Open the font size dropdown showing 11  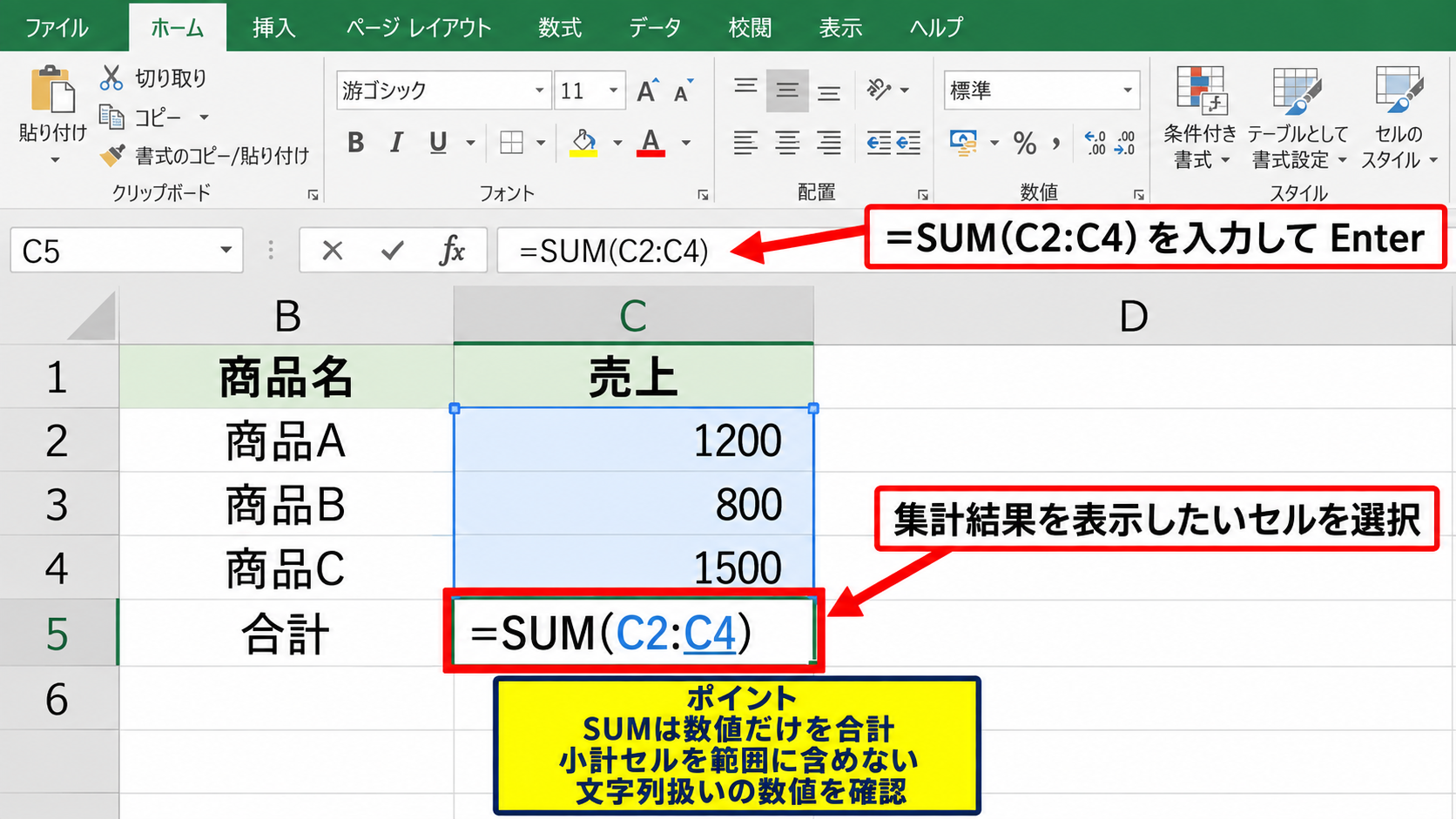[613, 91]
